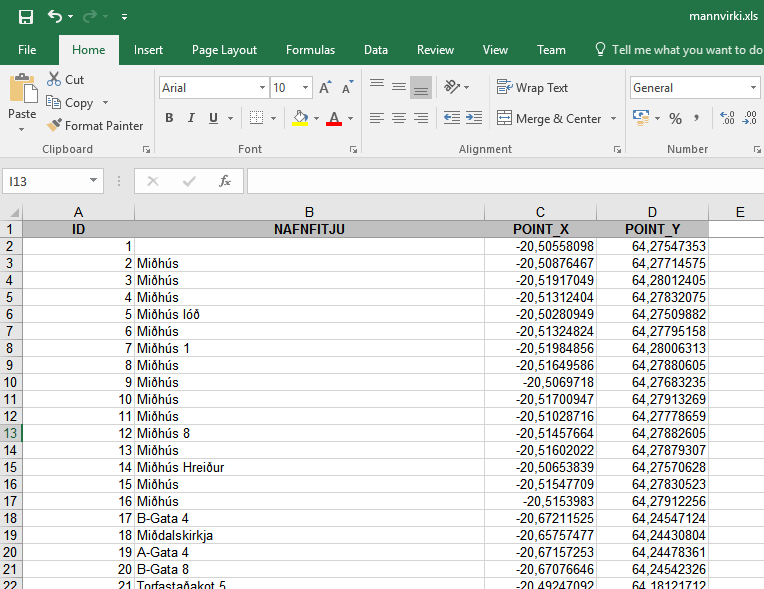
Task: Click the Insert Function fx icon
Action: tap(225, 181)
